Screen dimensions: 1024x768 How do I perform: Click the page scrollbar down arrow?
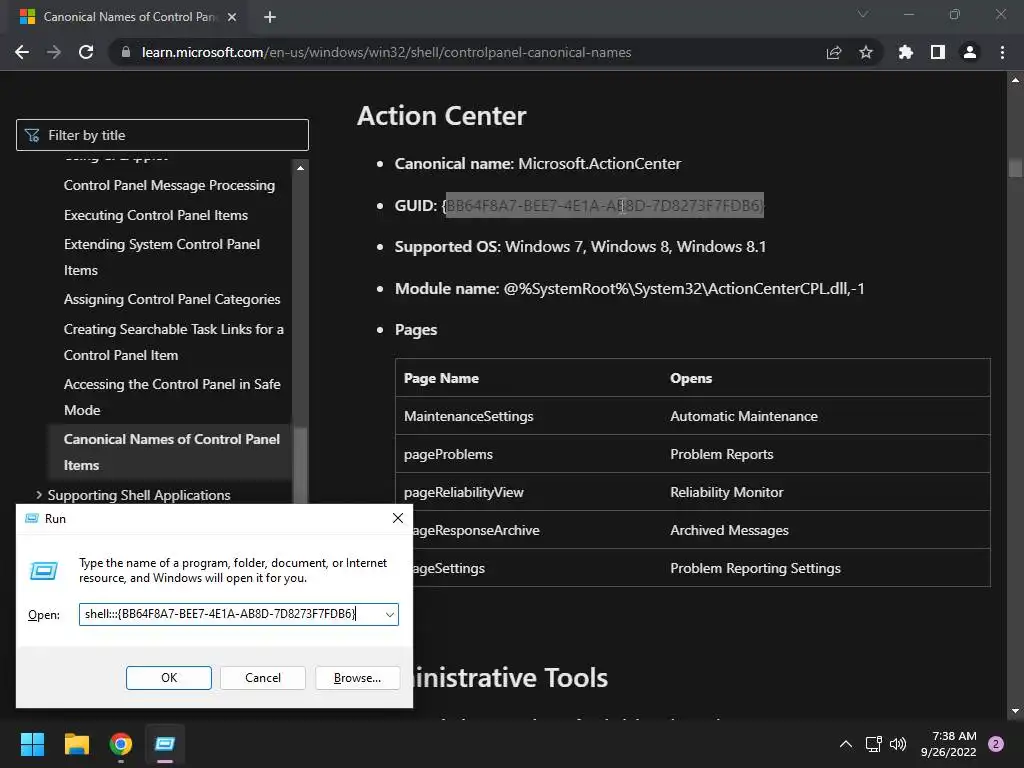pyautogui.click(x=1015, y=711)
